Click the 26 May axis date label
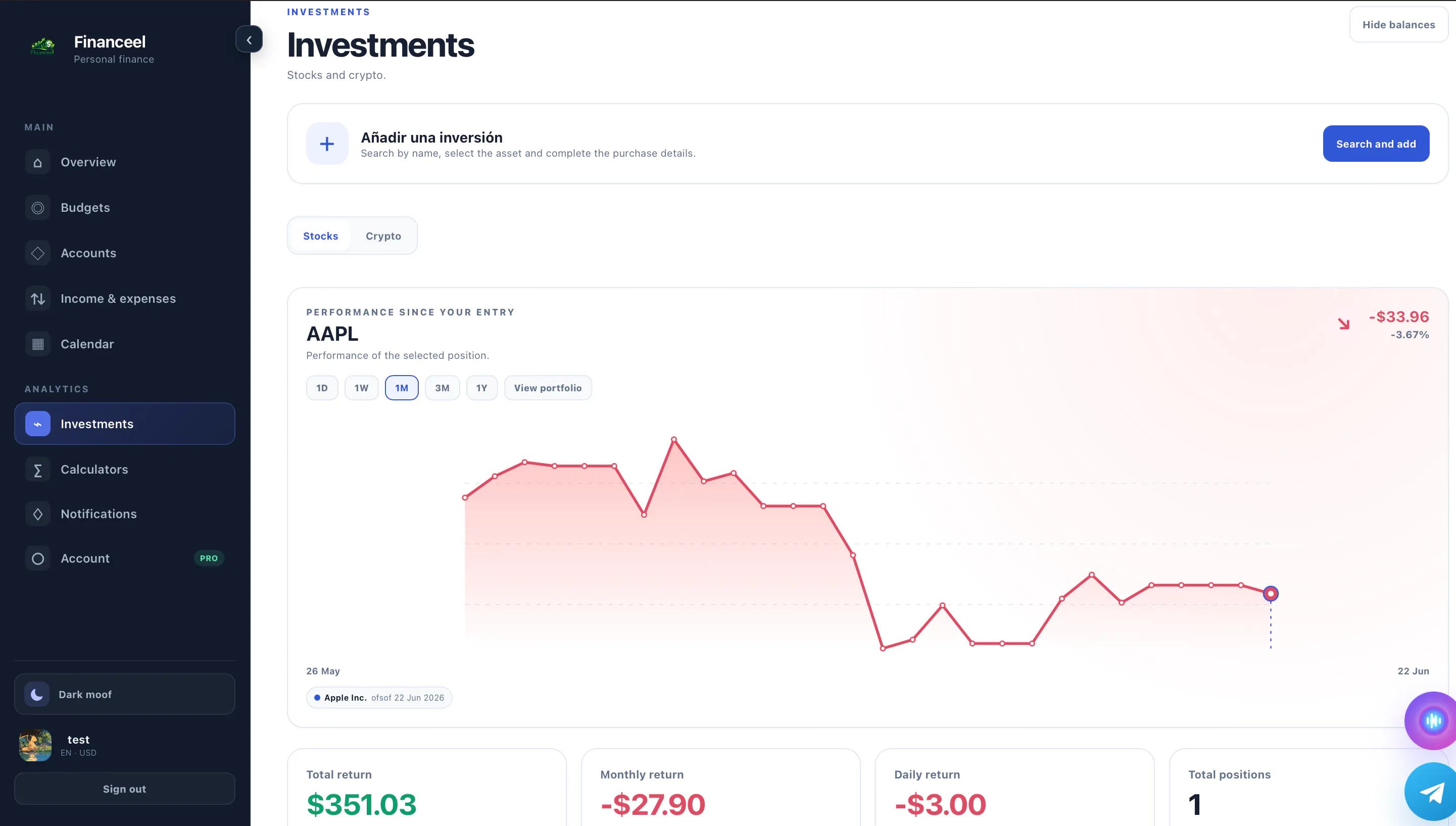The image size is (1456, 826). pos(323,671)
